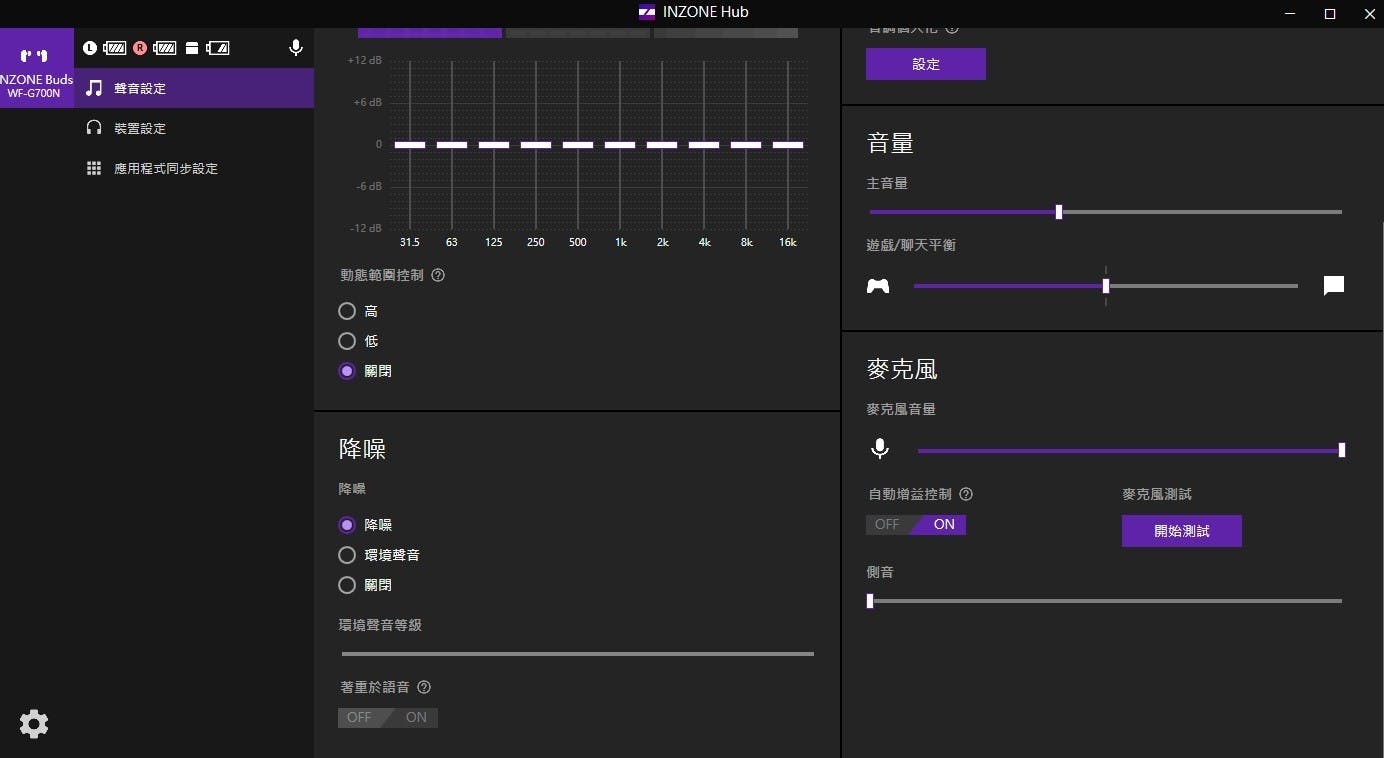Select 關閉 under the 降噪 mode options

click(347, 585)
